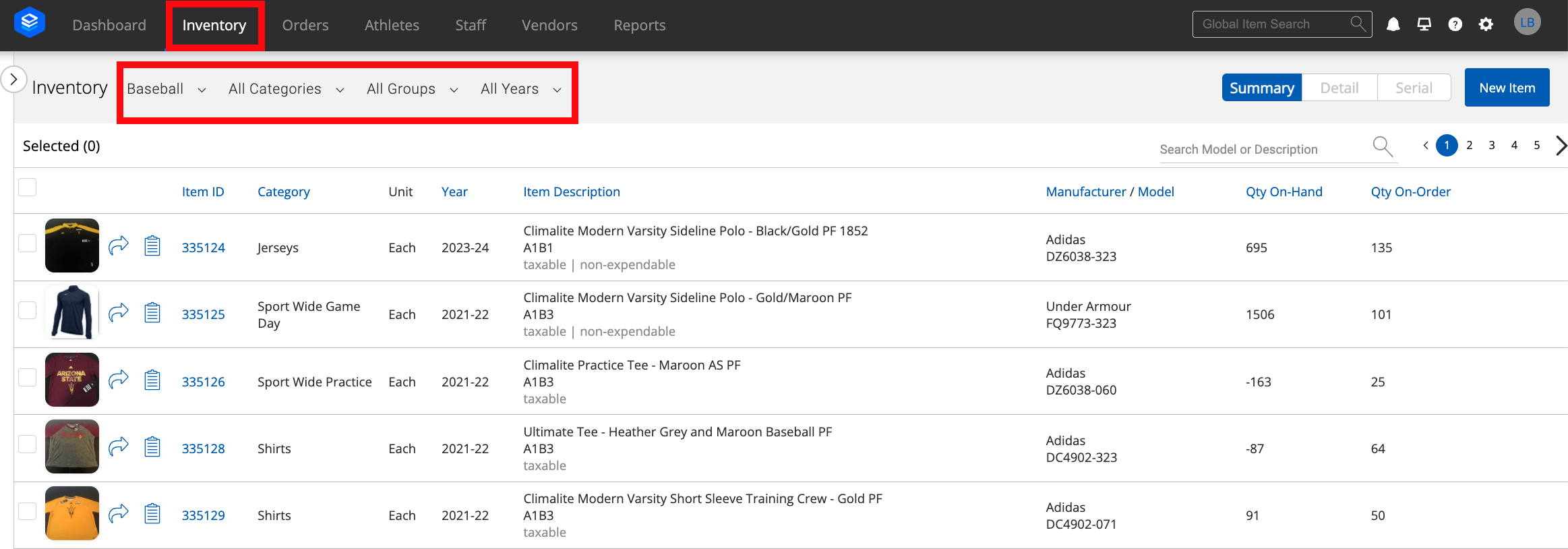1568x549 pixels.
Task: Click the share arrow for item 335126
Action: pyautogui.click(x=119, y=380)
